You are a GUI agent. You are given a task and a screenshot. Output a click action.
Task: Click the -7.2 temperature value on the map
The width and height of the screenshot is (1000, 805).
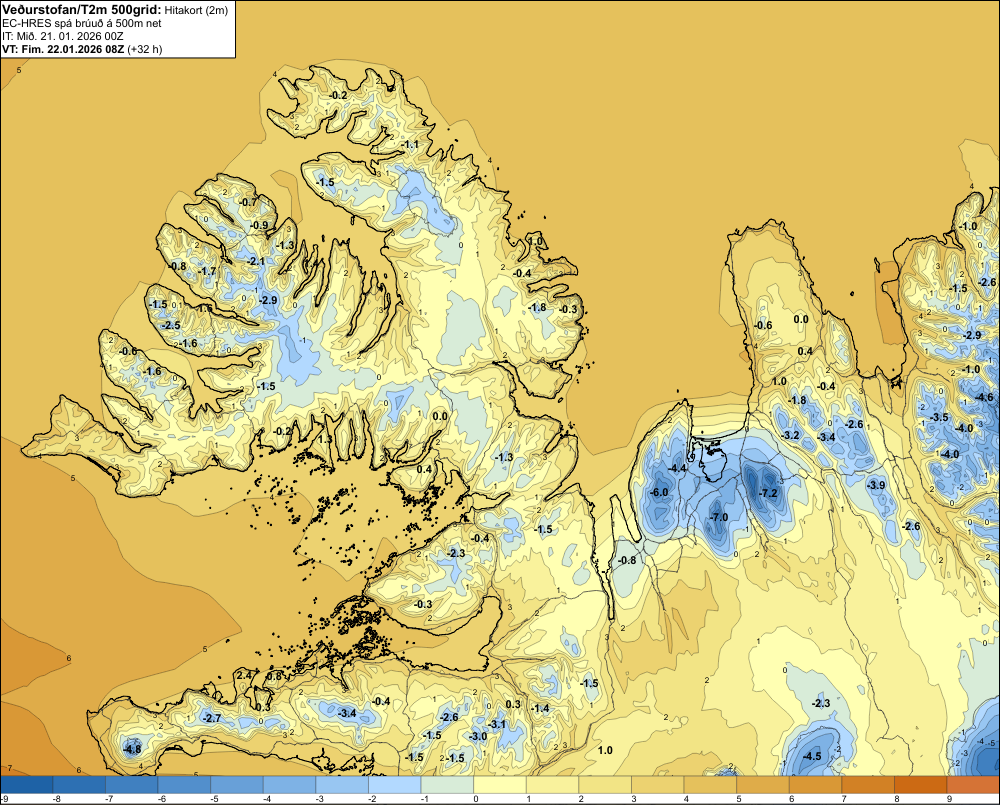point(769,493)
